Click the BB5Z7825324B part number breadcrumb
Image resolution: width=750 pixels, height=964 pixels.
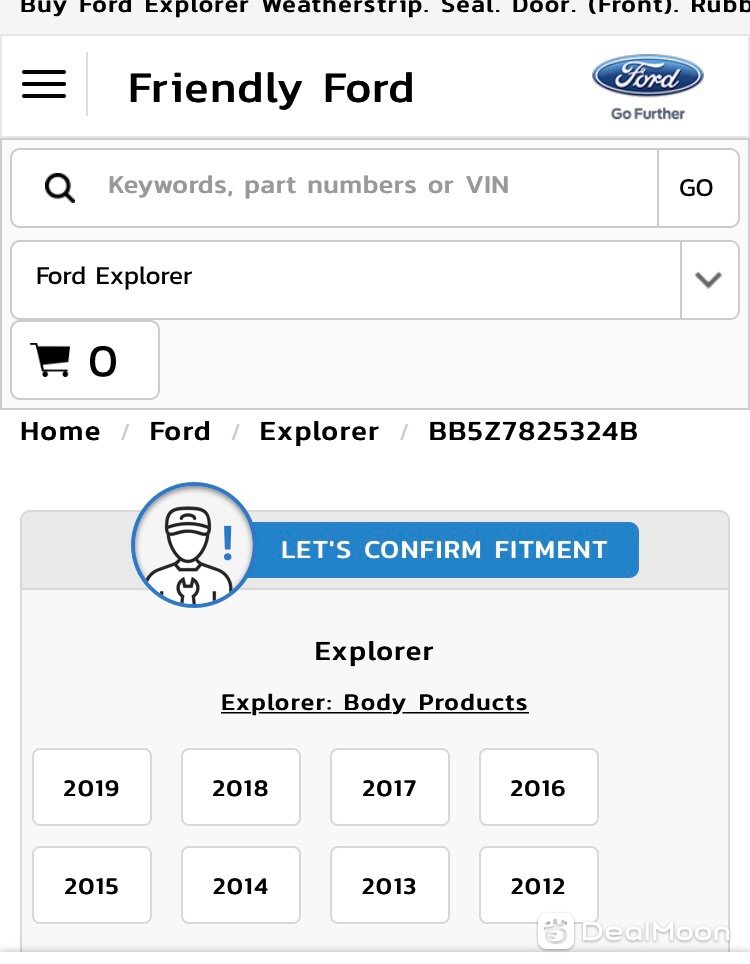click(x=533, y=431)
